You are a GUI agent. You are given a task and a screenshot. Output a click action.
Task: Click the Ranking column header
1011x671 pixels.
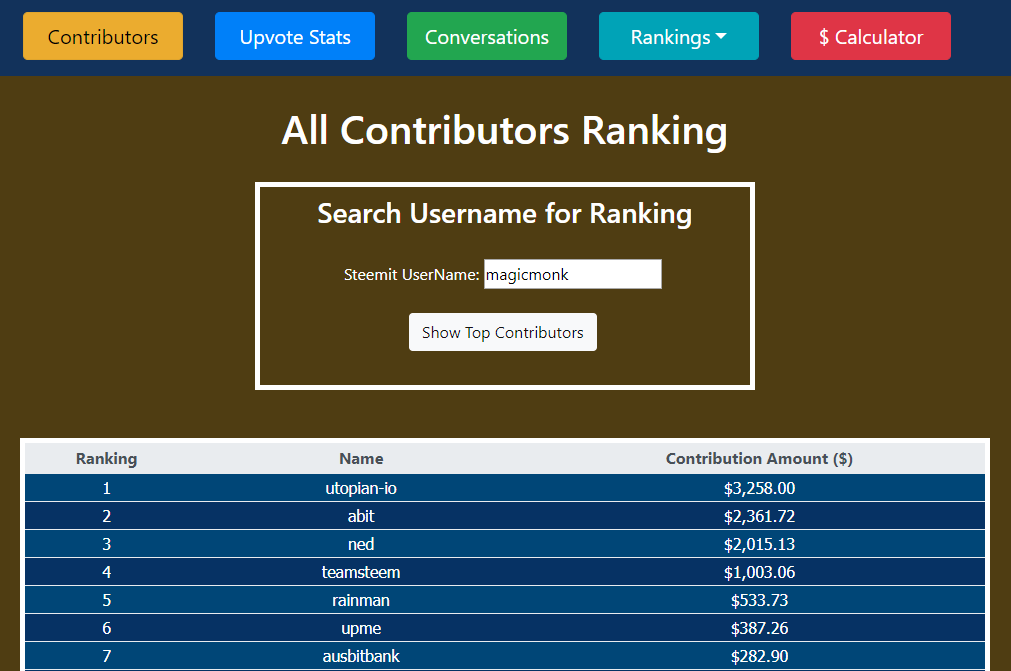click(106, 458)
